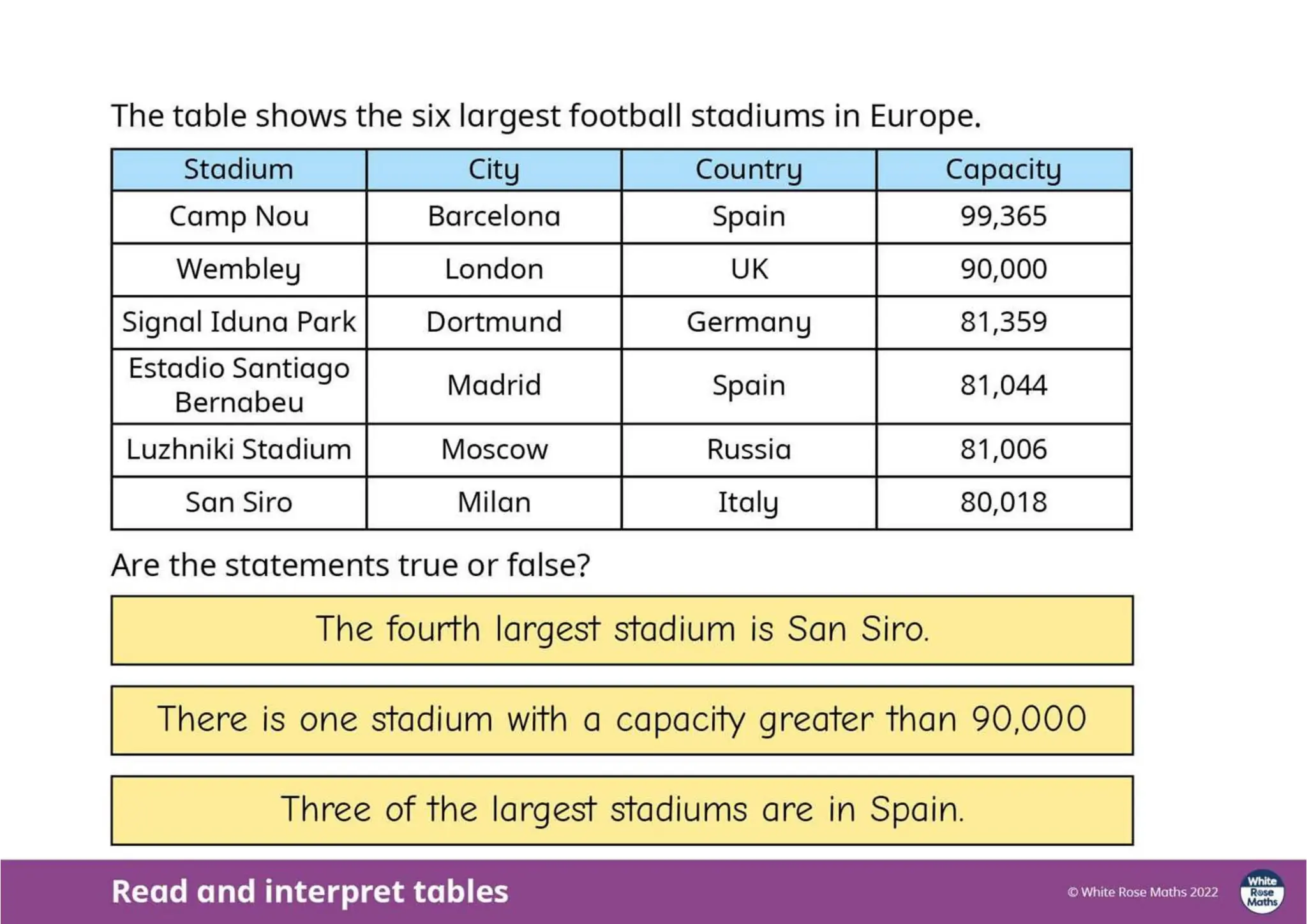The image size is (1307, 924).
Task: Click the Luzhniki Stadium cell
Action: [239, 450]
